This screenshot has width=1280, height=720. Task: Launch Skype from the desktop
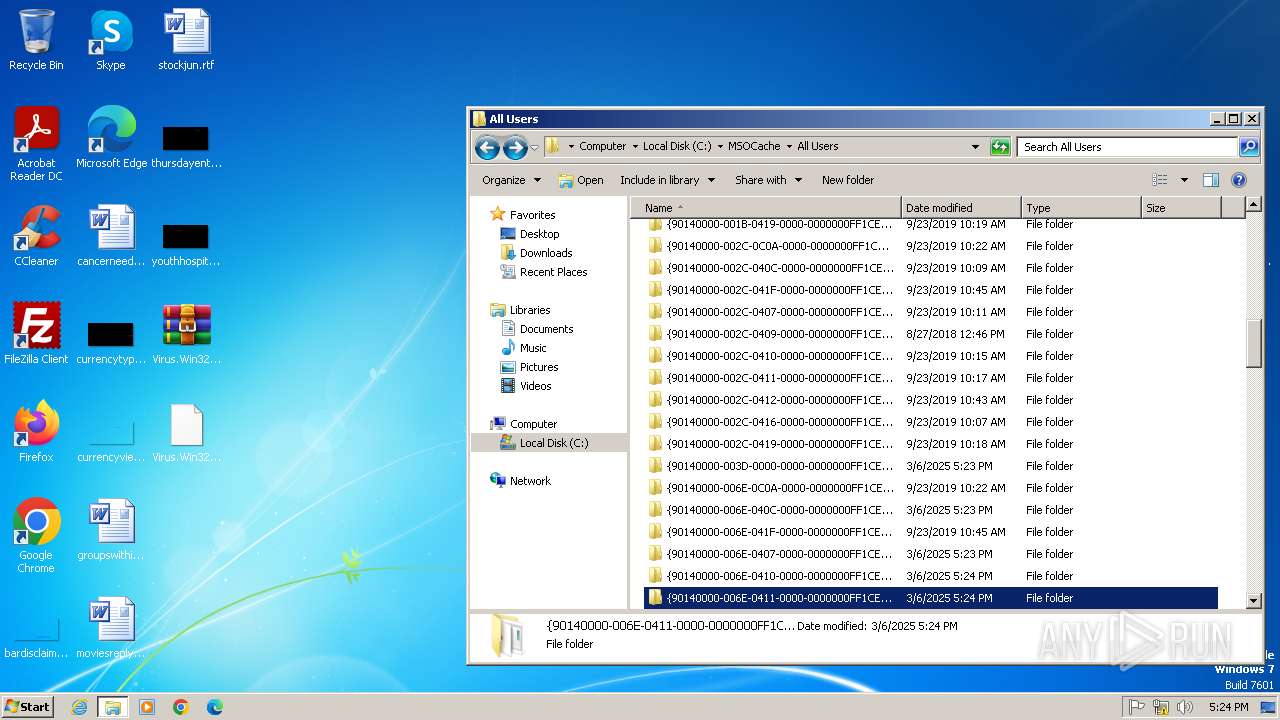coord(110,40)
